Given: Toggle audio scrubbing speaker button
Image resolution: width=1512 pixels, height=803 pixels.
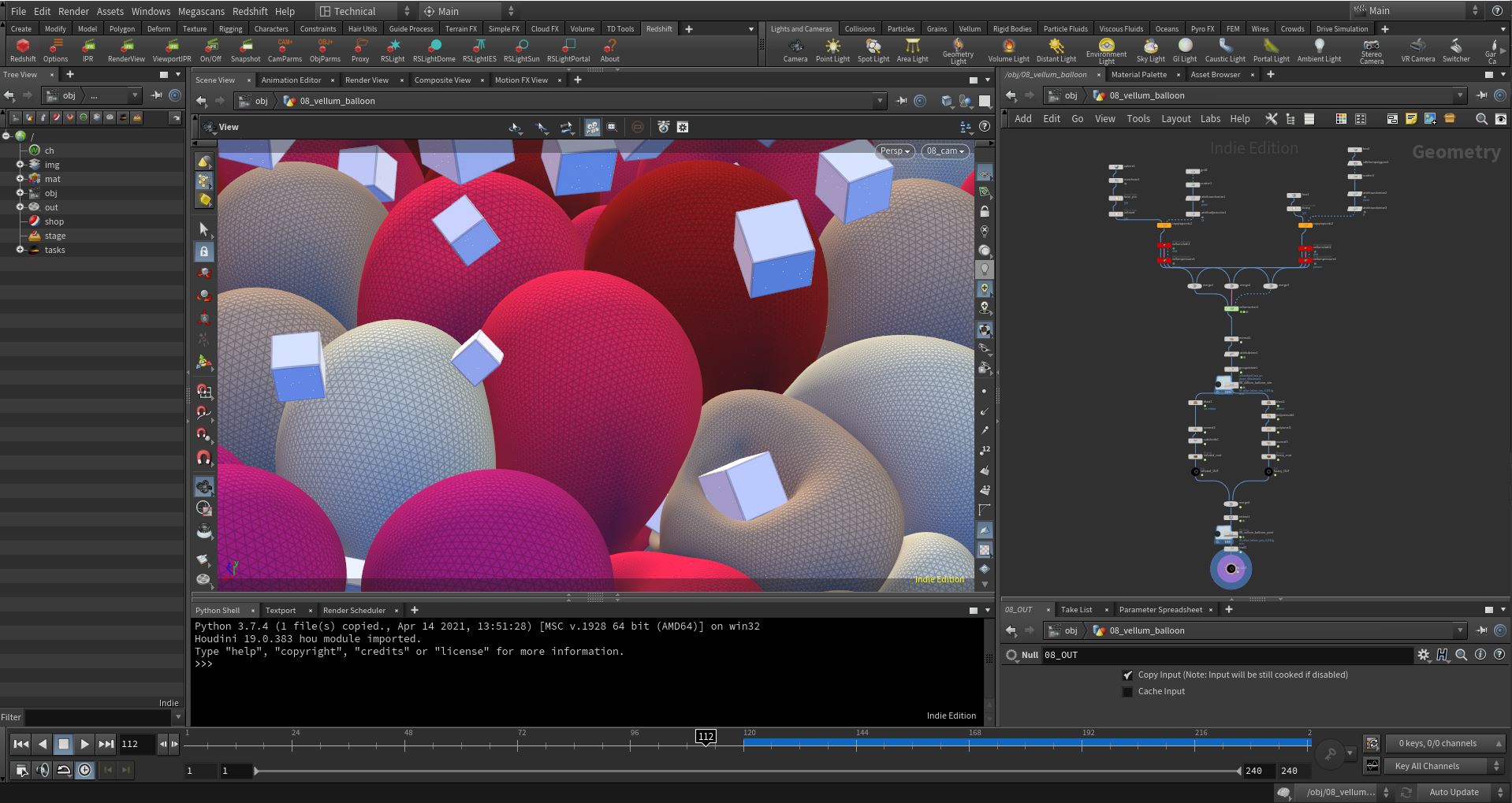Looking at the screenshot, I should (x=43, y=770).
